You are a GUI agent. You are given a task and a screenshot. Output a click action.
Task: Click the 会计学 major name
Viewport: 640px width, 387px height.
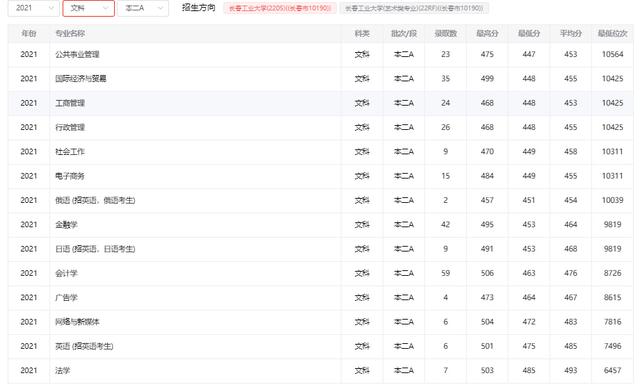tap(66, 273)
